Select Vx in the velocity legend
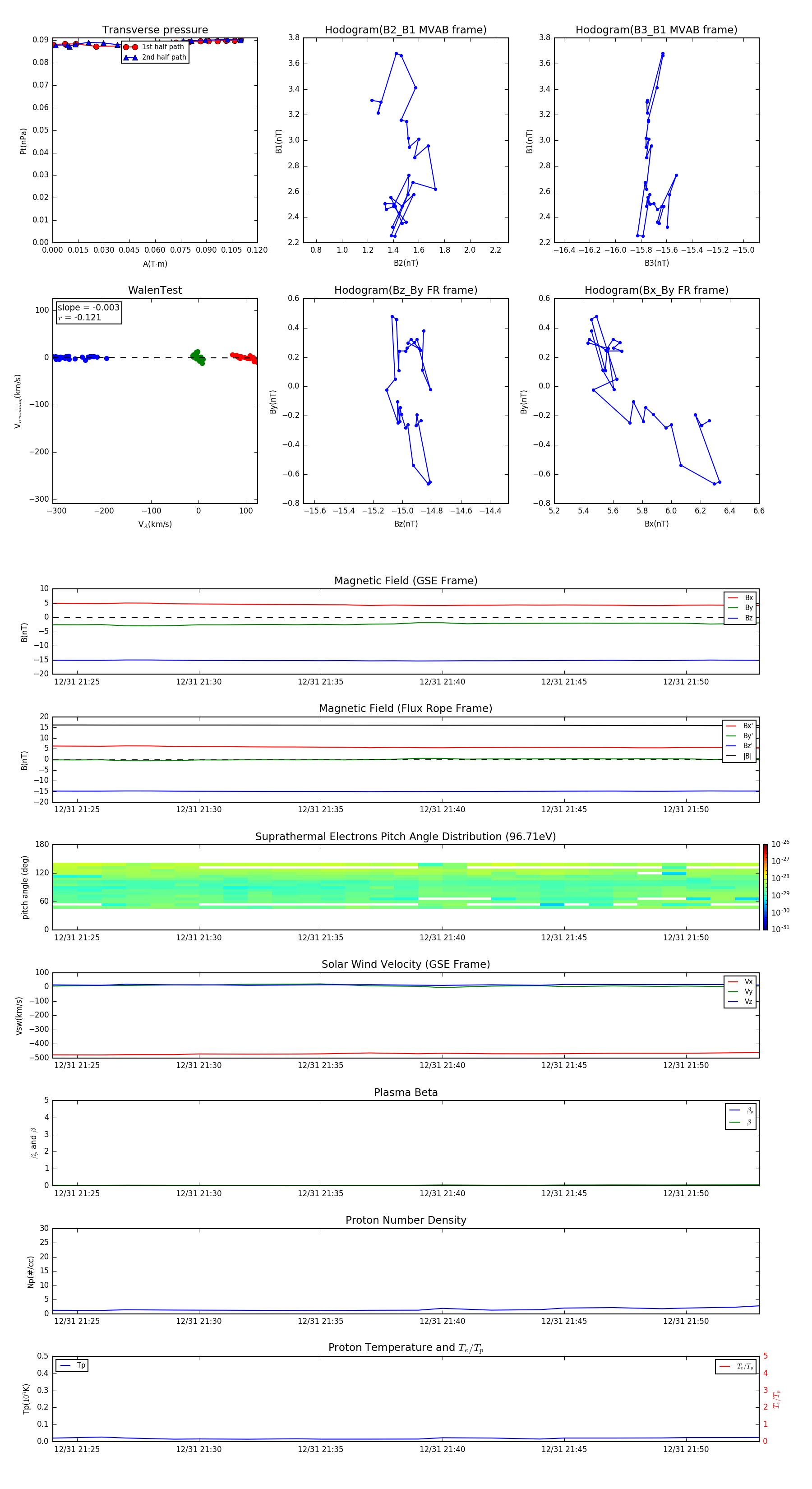Screen dimensions: 812x1489 [x=740, y=981]
